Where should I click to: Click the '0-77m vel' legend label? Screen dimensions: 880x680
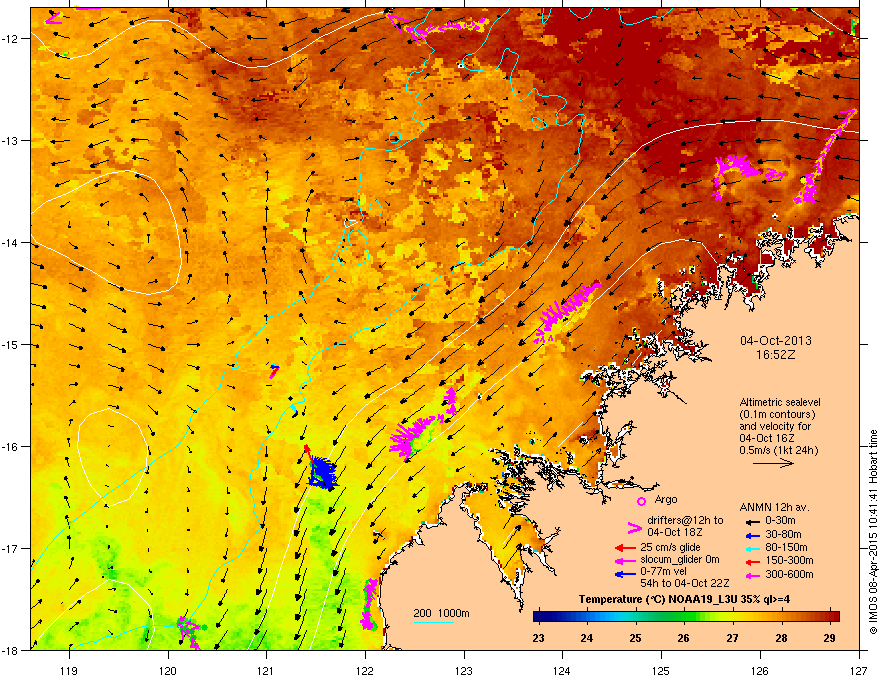[662, 572]
